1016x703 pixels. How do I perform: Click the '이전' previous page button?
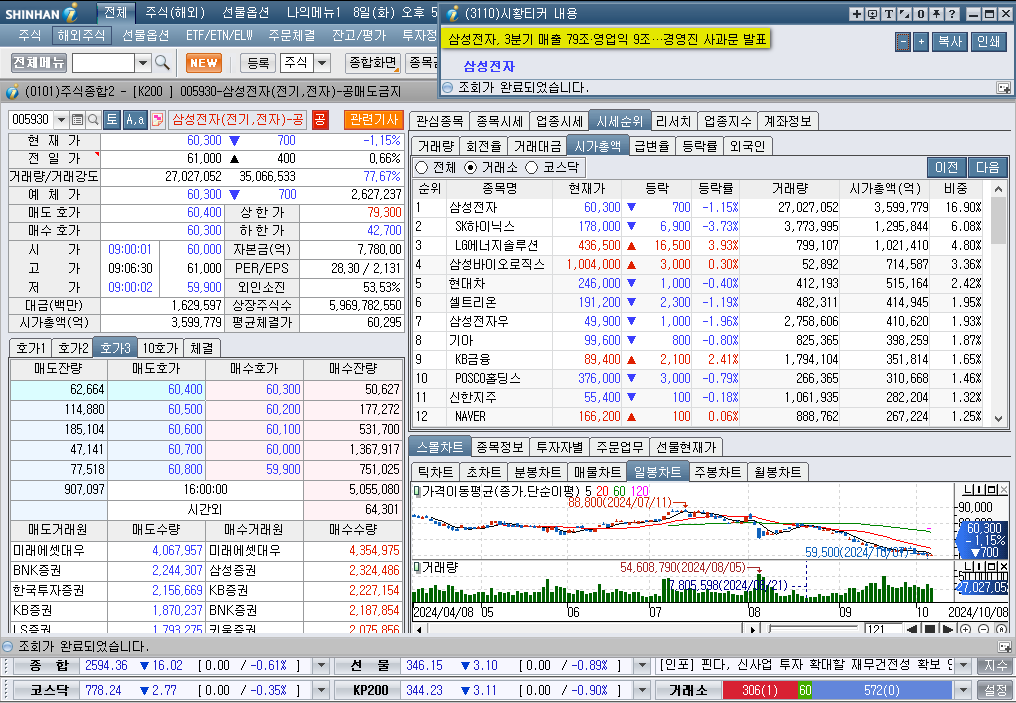947,167
